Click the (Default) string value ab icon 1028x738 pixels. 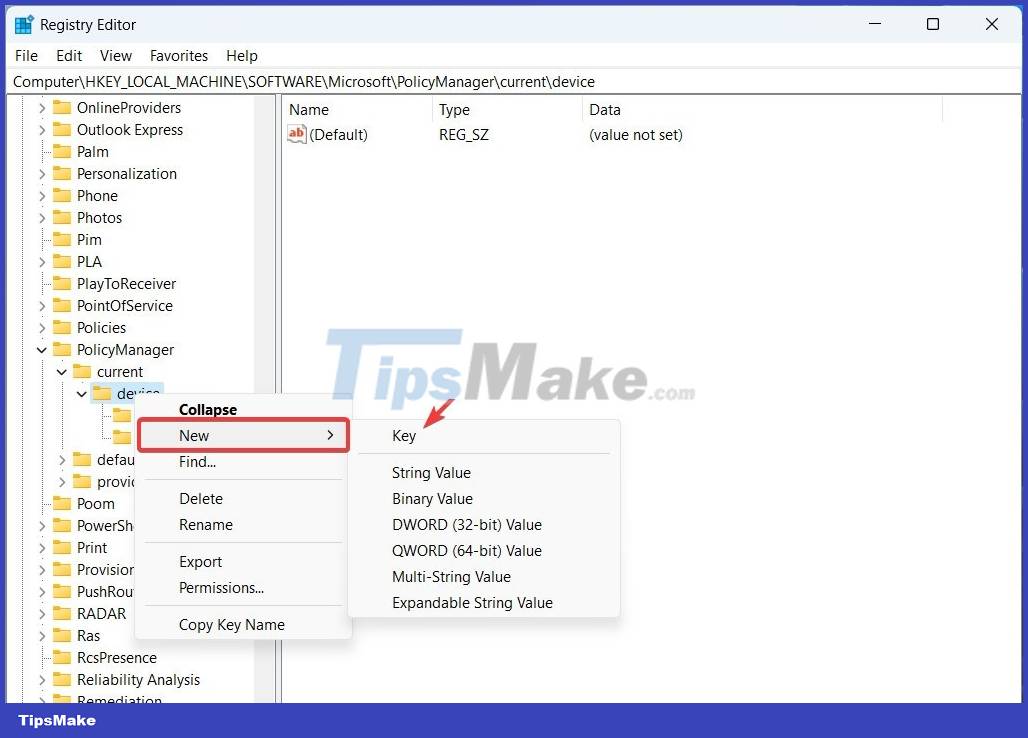click(x=296, y=134)
